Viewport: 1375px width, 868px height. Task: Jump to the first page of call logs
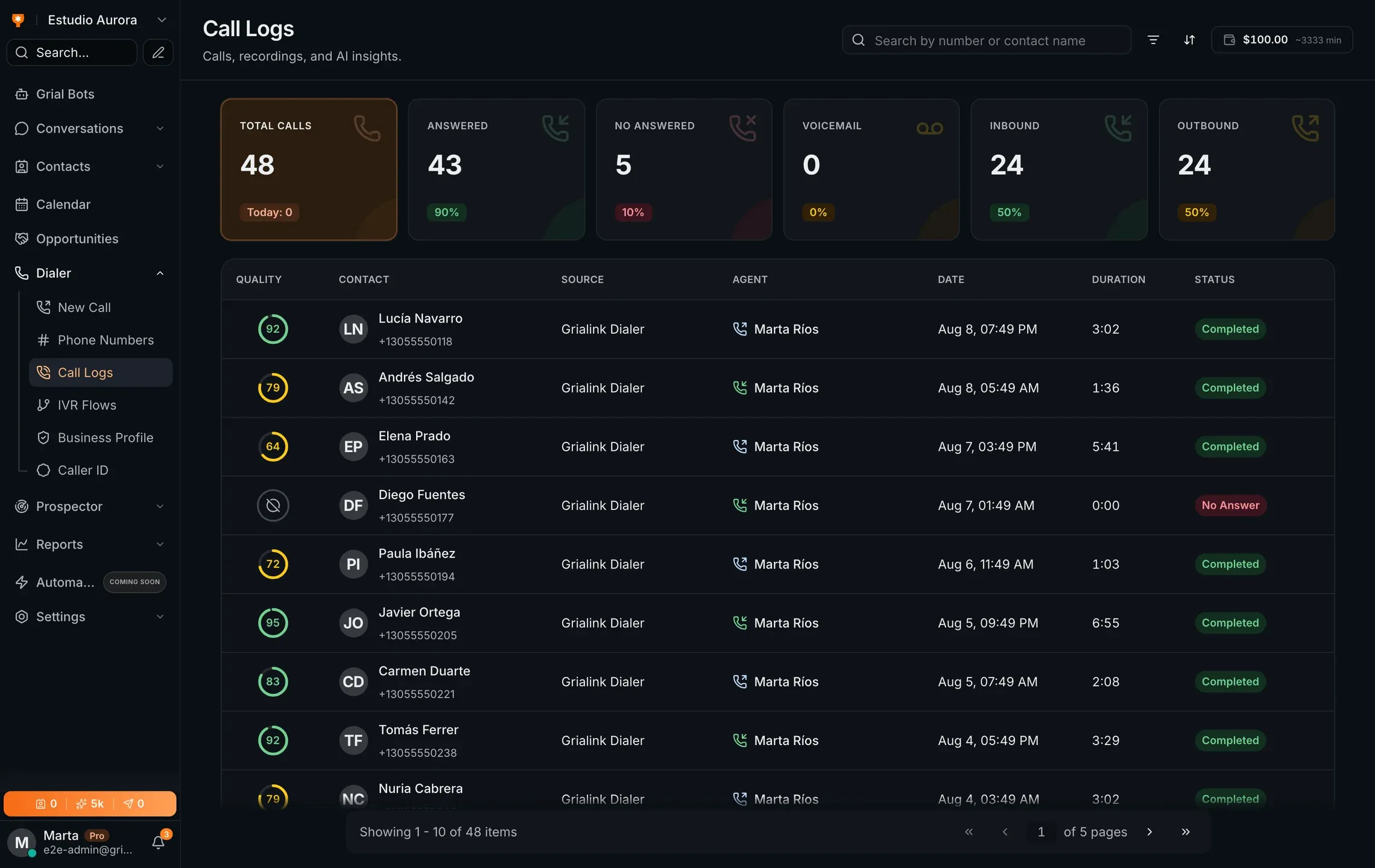pos(969,832)
